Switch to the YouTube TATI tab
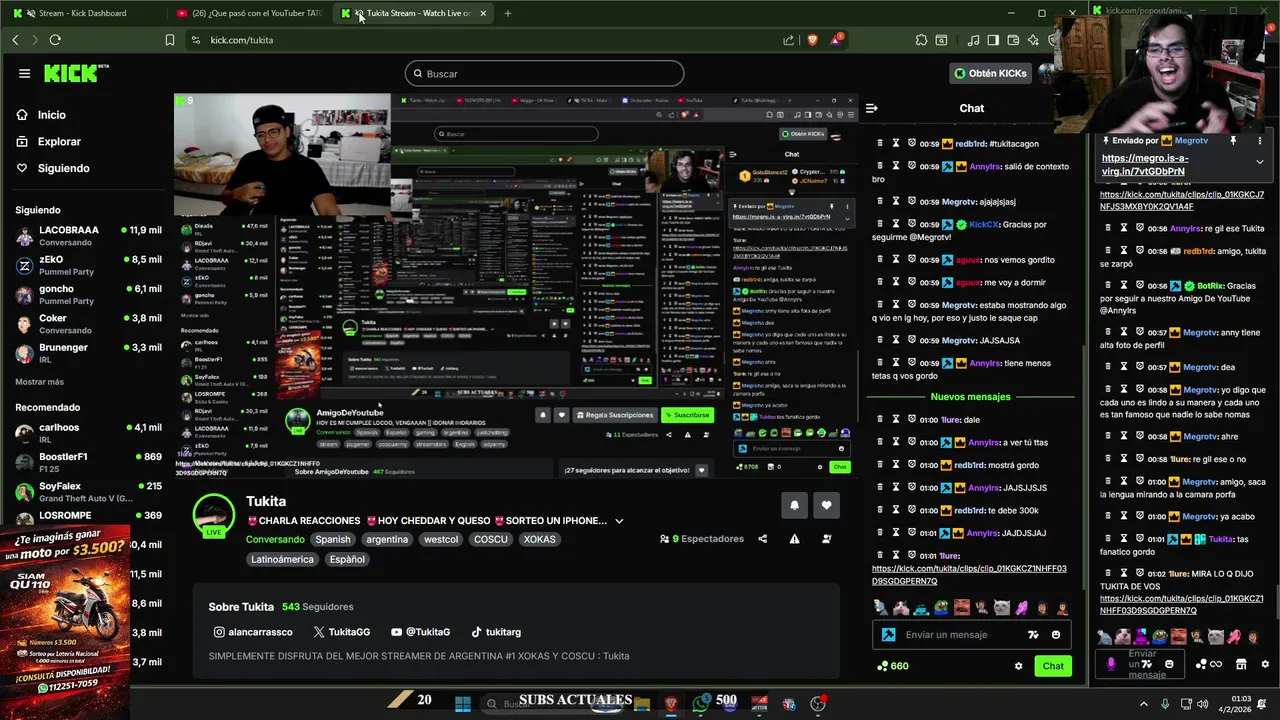Viewport: 1280px width, 720px height. pyautogui.click(x=250, y=13)
